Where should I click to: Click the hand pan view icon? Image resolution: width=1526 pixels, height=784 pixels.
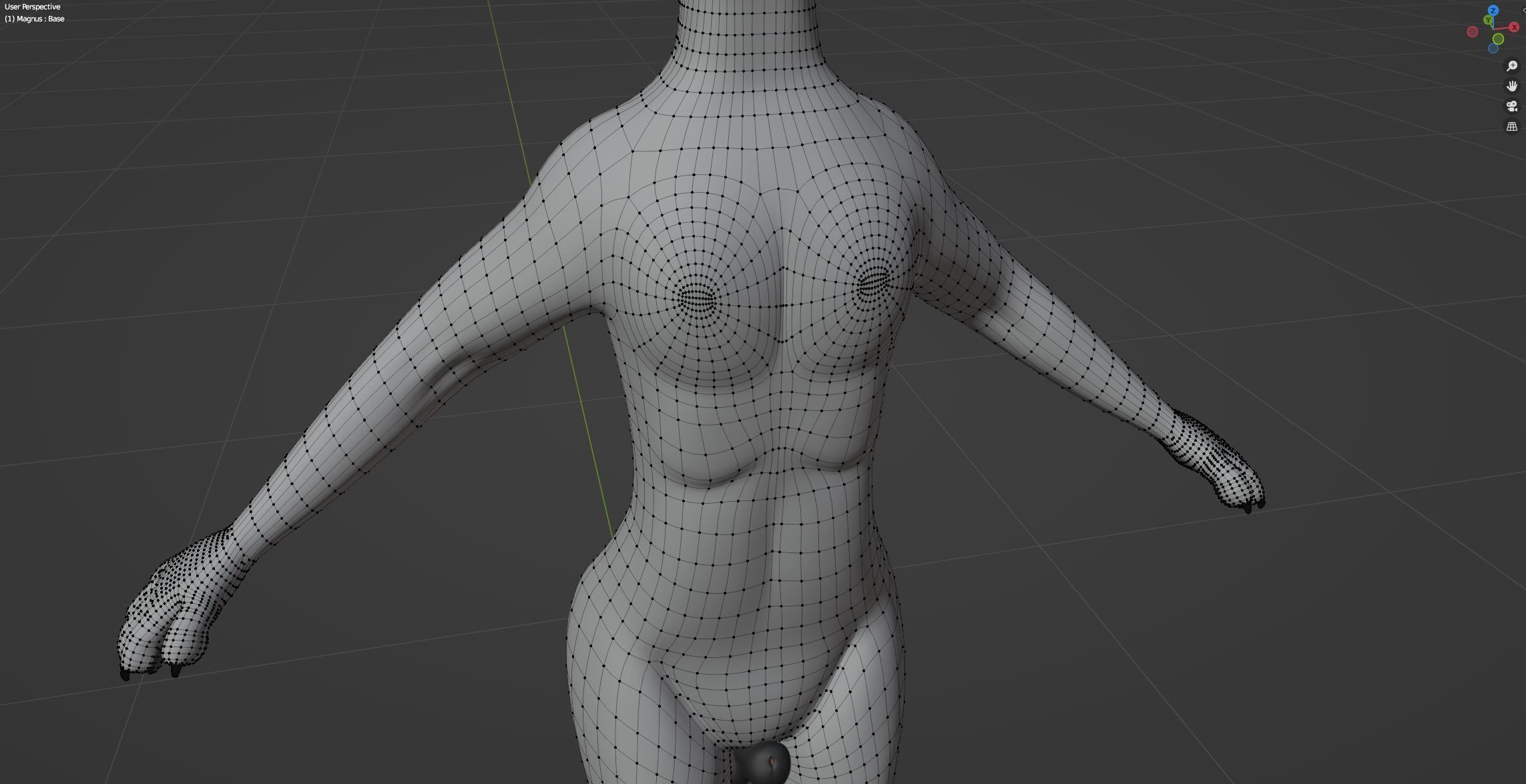tap(1512, 86)
